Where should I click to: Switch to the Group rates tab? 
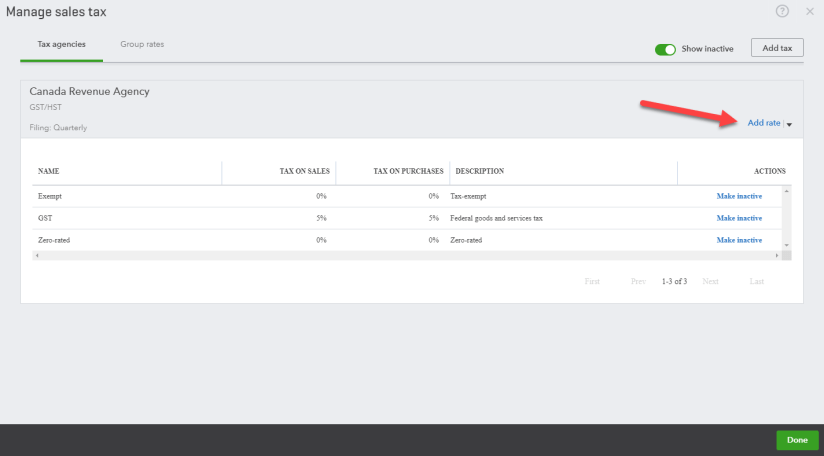pos(142,45)
